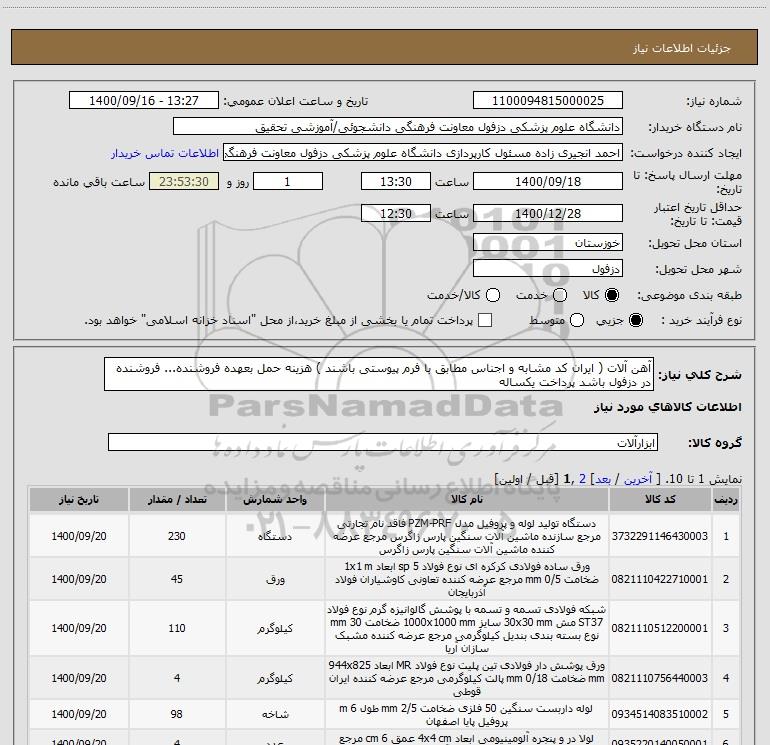Select the کالا/خدمت radio button
The height and width of the screenshot is (745, 770).
[x=493, y=295]
